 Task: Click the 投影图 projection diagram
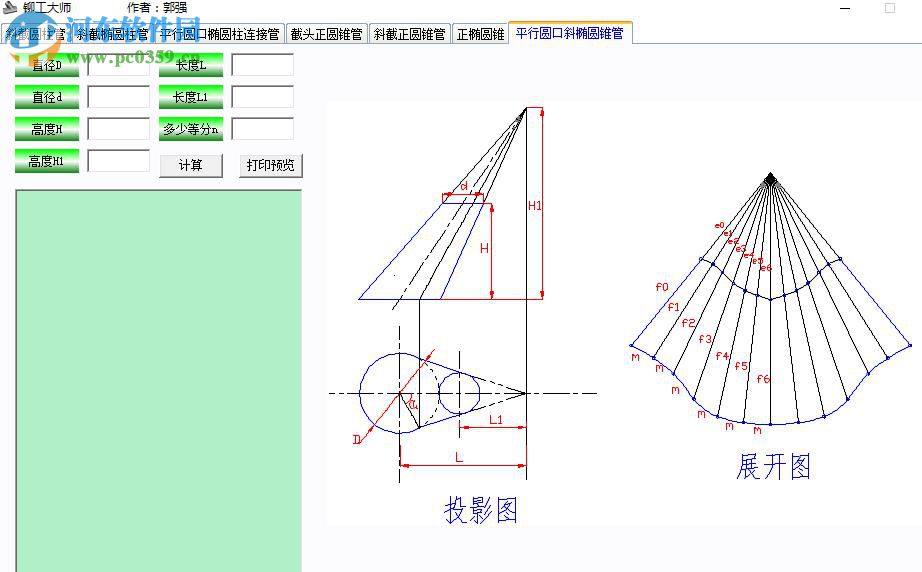point(465,294)
